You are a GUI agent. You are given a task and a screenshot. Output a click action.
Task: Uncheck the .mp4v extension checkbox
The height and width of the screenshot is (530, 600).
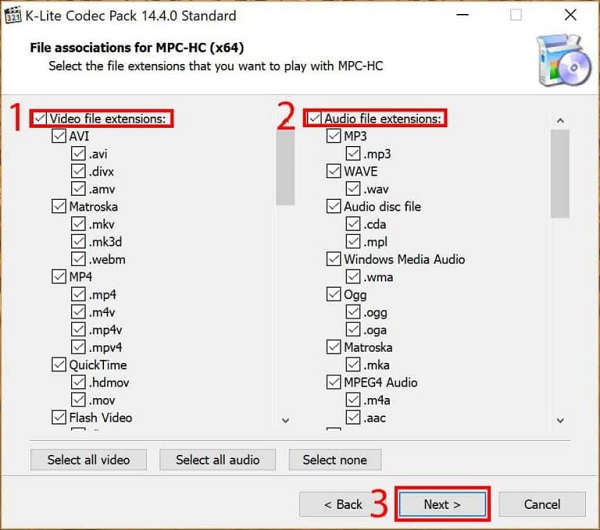tap(78, 329)
